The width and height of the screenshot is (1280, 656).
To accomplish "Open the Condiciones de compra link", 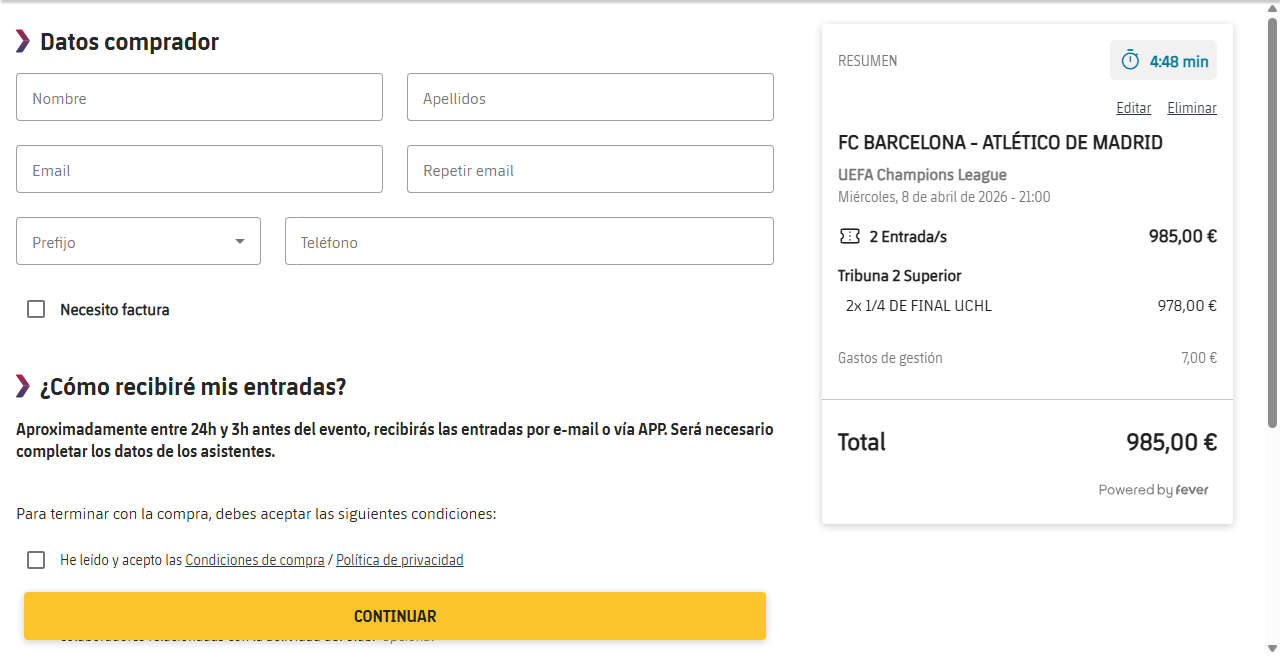I will (255, 560).
